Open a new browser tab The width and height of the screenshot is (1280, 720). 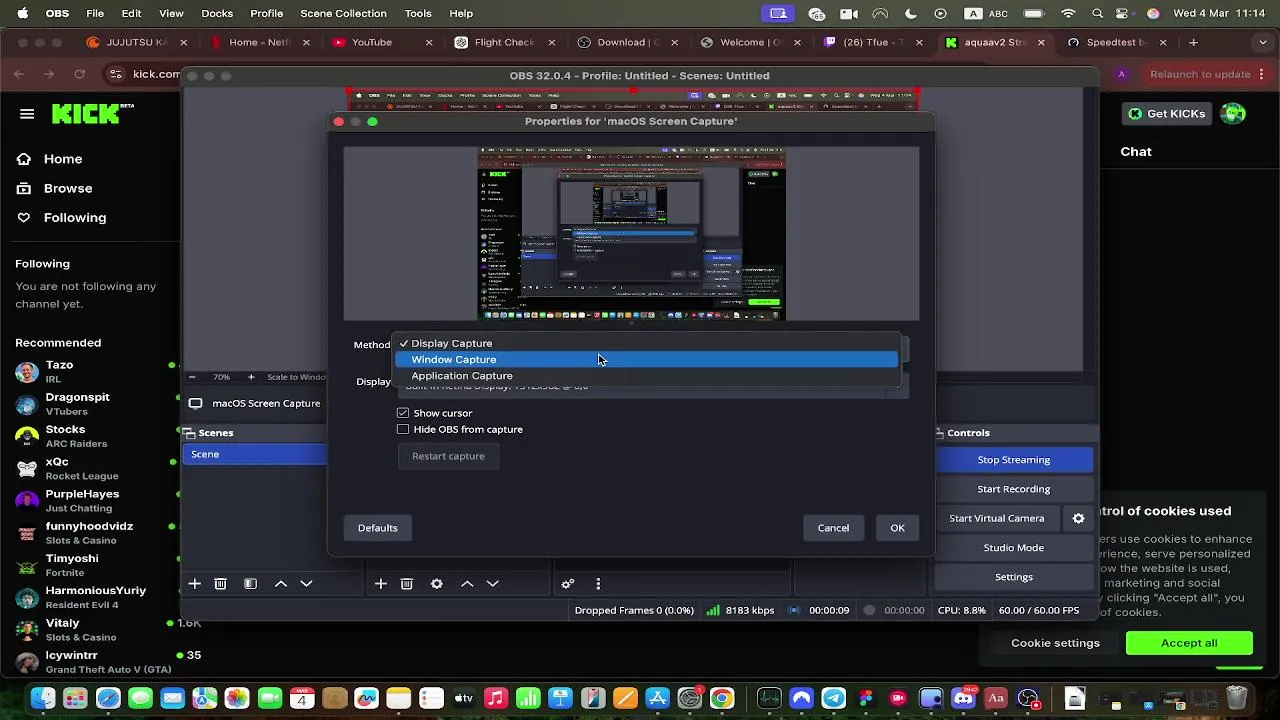pyautogui.click(x=1193, y=42)
